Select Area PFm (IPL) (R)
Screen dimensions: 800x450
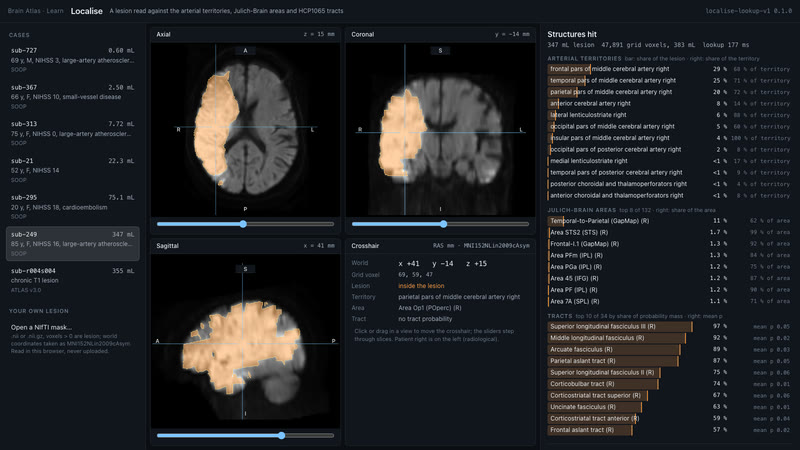668,255
